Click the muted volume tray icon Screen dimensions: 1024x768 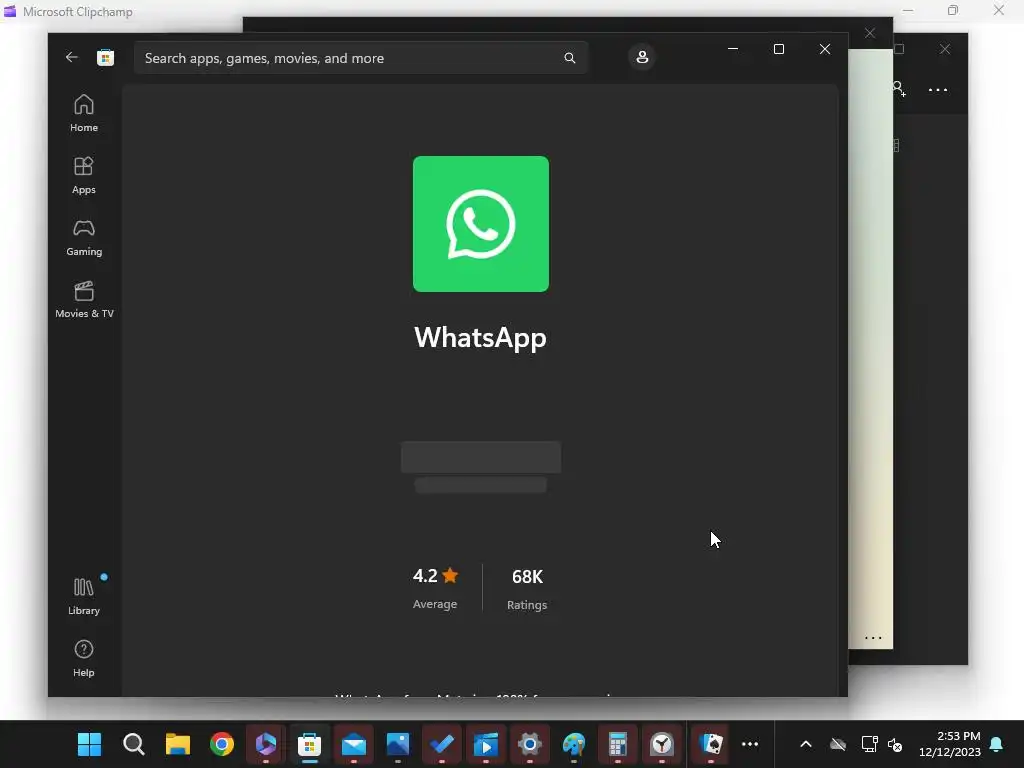pyautogui.click(x=895, y=744)
